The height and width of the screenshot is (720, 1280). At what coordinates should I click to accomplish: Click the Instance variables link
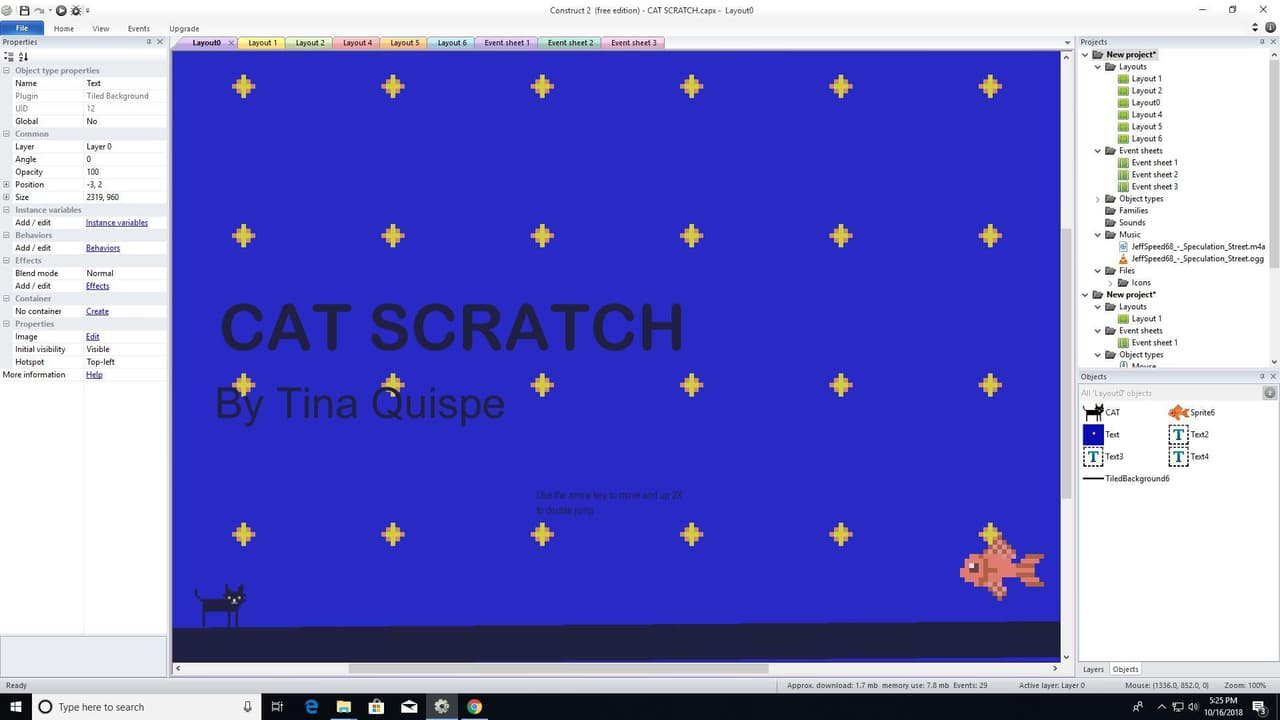click(x=117, y=223)
